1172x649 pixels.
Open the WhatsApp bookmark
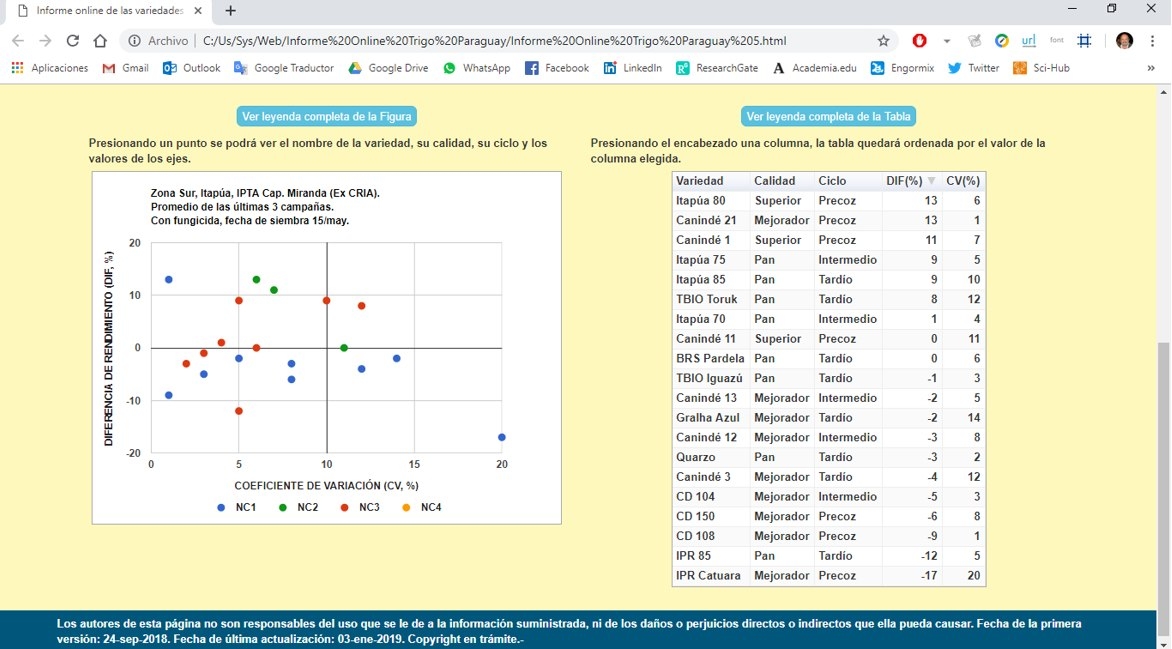(x=477, y=68)
